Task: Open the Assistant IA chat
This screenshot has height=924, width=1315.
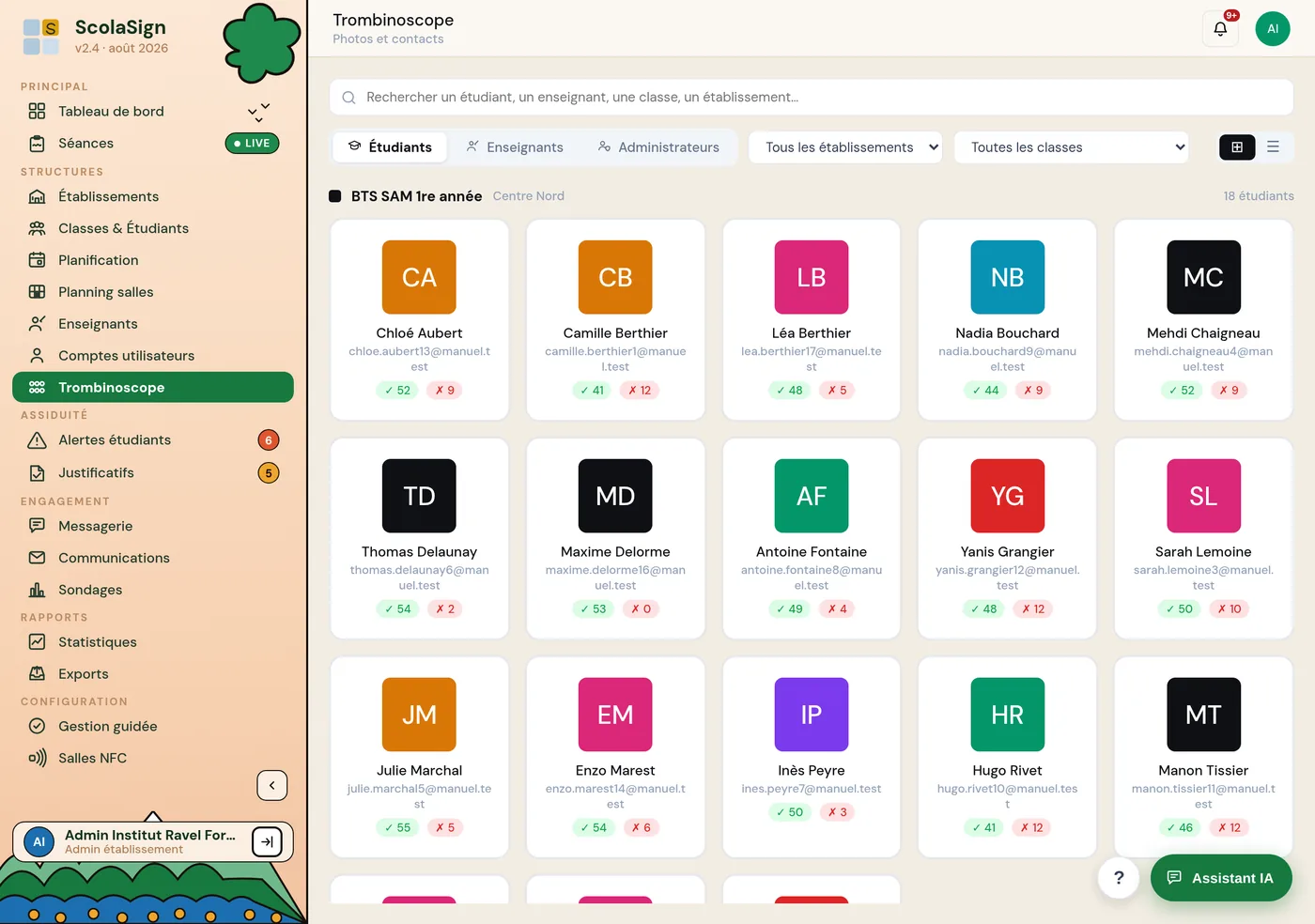Action: pos(1221,878)
